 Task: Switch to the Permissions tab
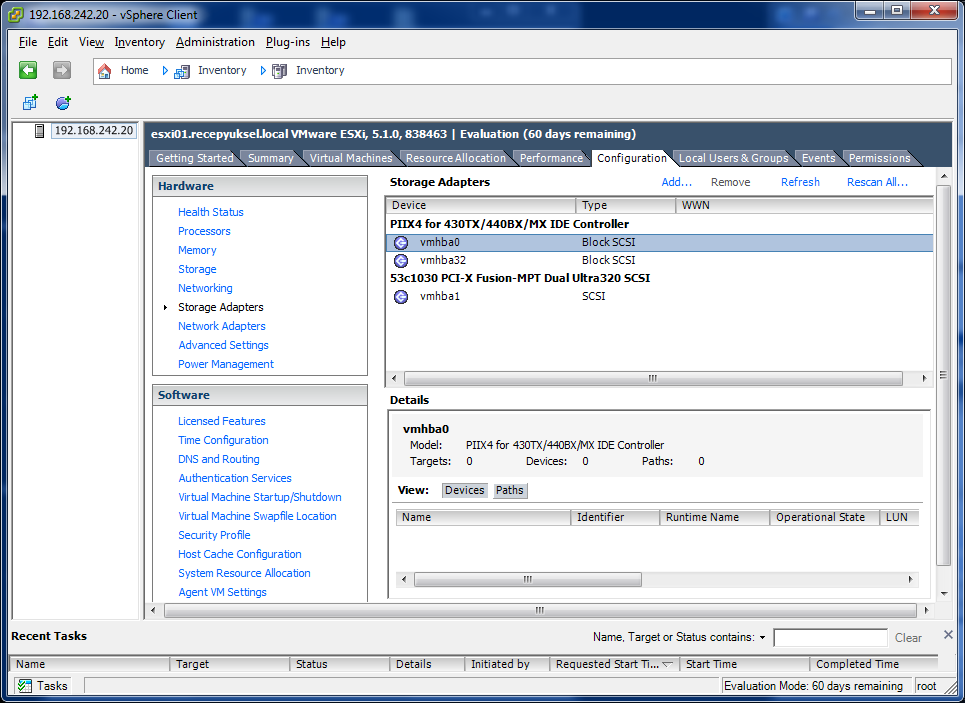pyautogui.click(x=879, y=158)
